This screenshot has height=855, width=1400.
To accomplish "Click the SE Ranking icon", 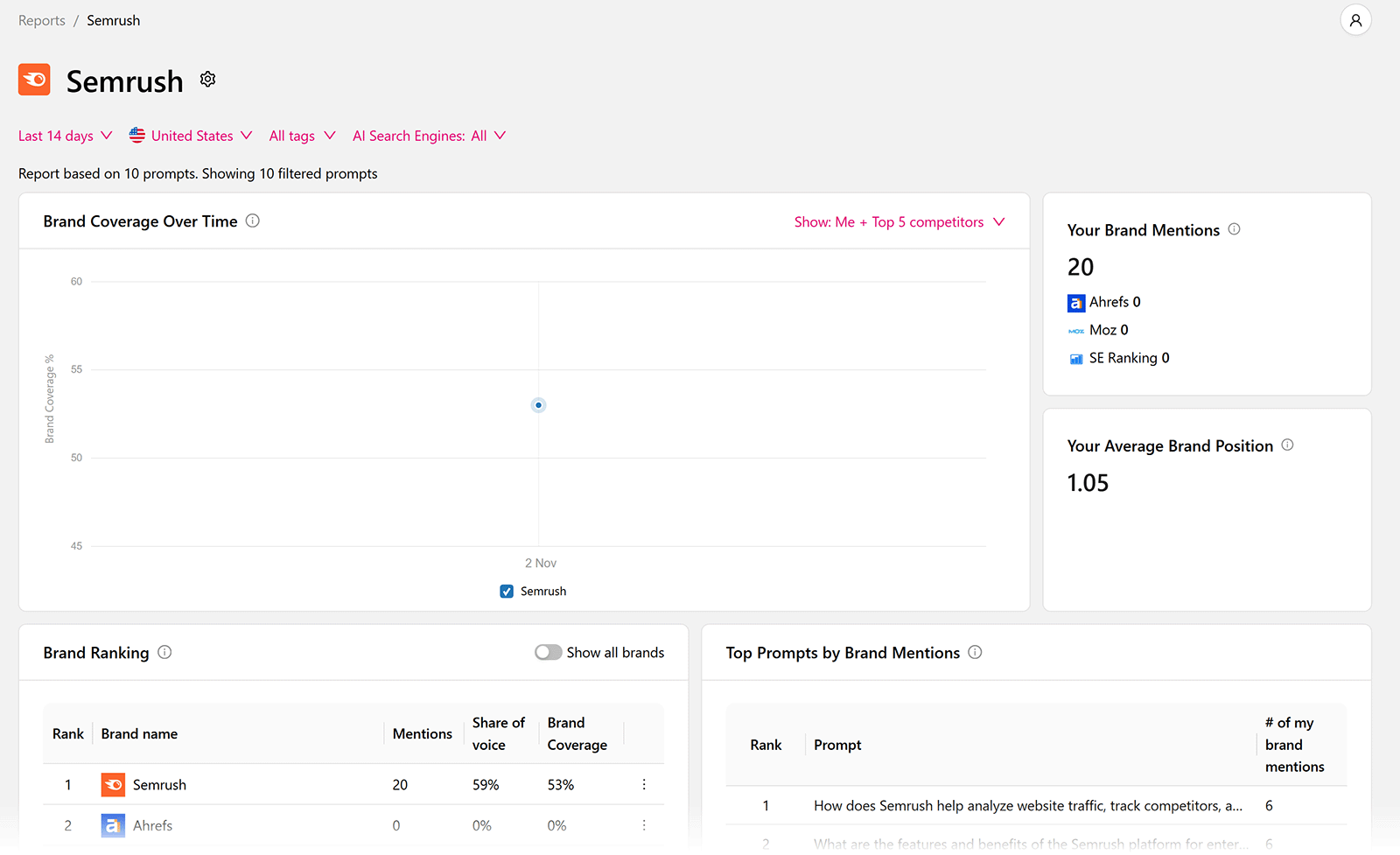I will click(1076, 358).
